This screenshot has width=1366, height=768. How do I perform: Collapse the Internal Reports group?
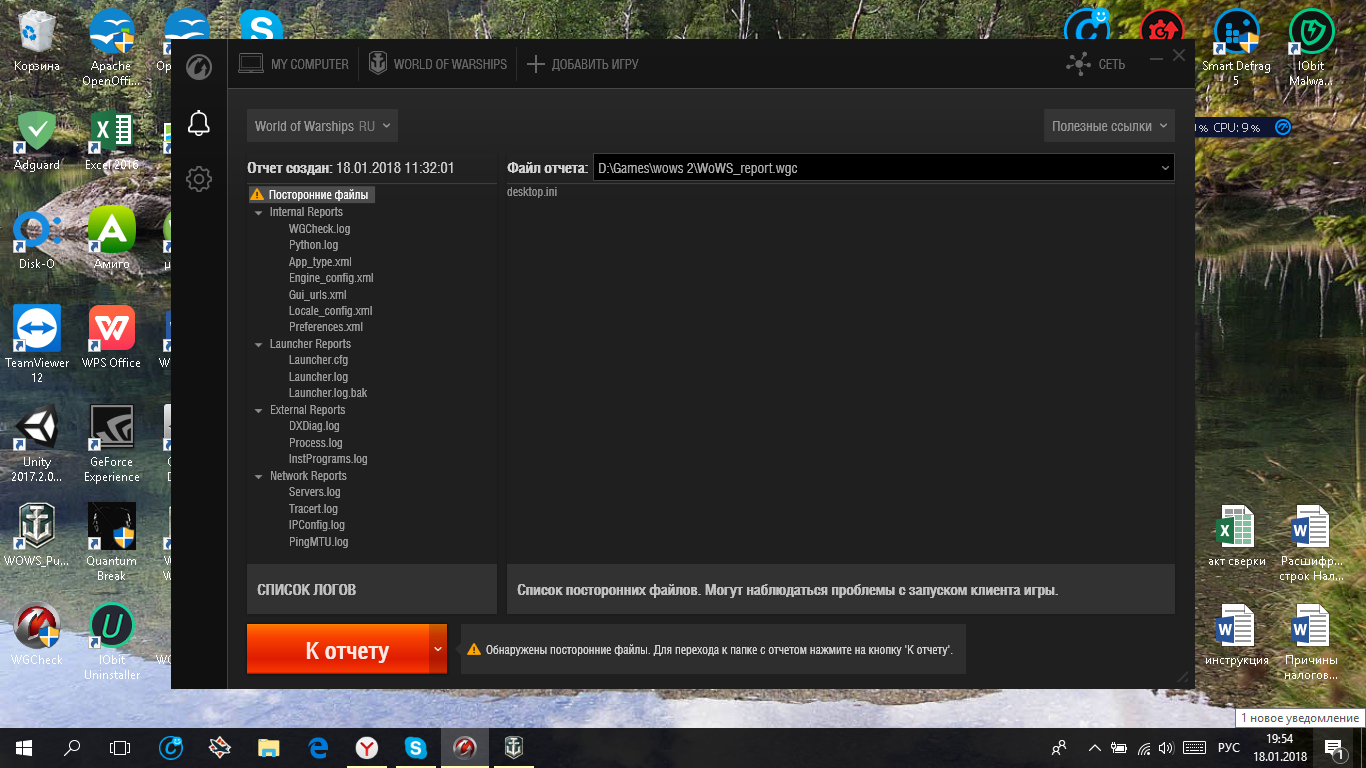(259, 212)
